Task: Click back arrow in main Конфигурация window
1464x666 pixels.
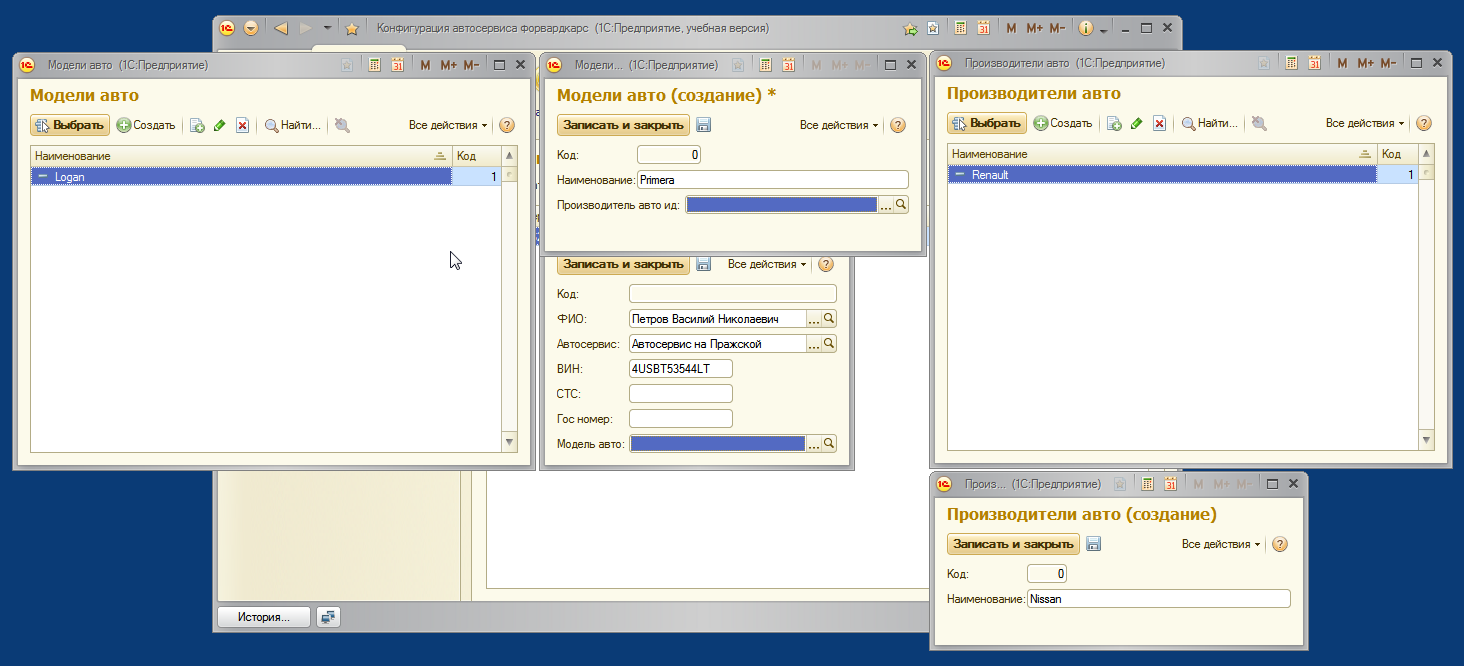Action: 281,28
